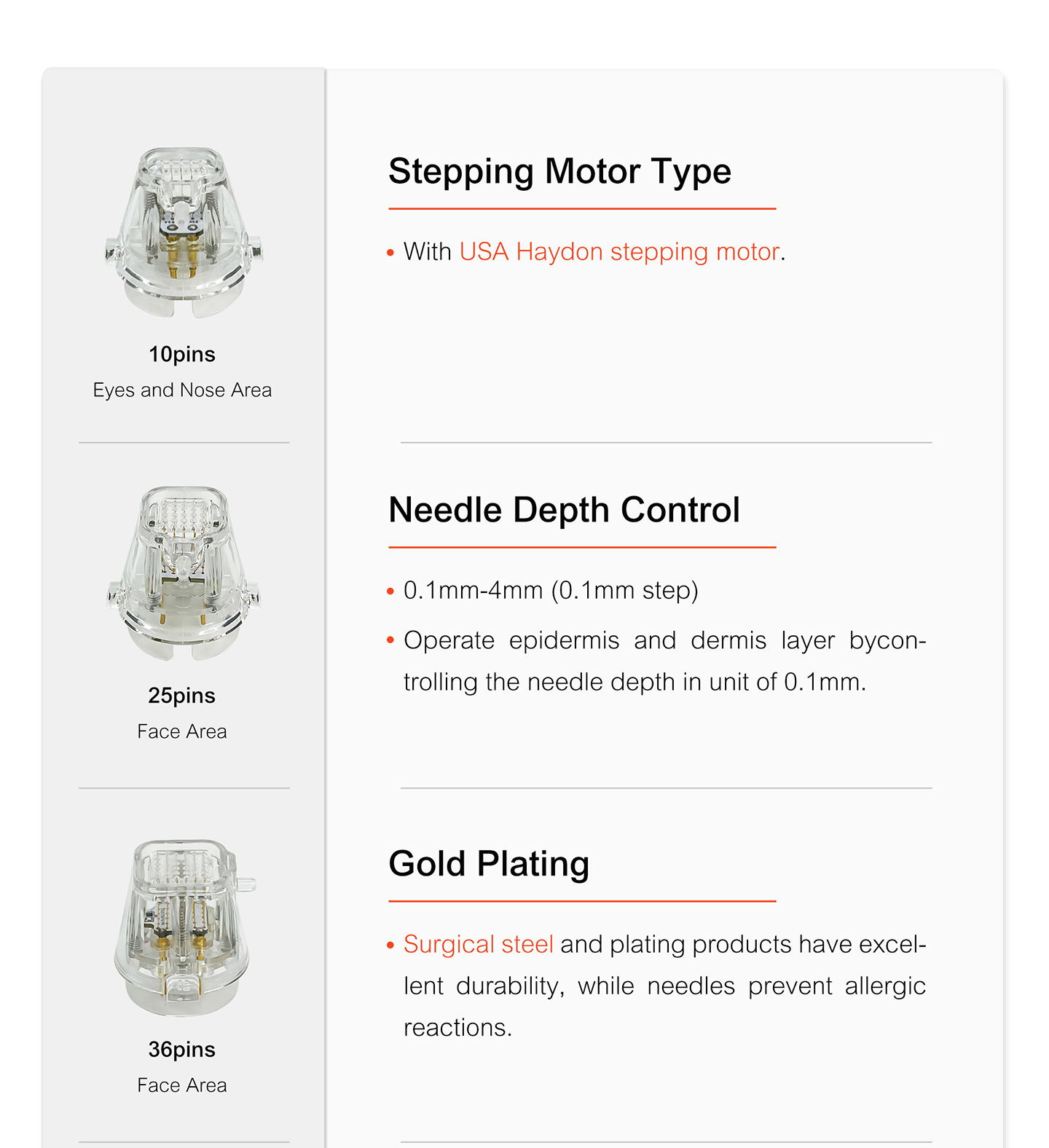Viewport: 1049px width, 1148px height.
Task: Click the Surgical steel orange text
Action: 479,945
